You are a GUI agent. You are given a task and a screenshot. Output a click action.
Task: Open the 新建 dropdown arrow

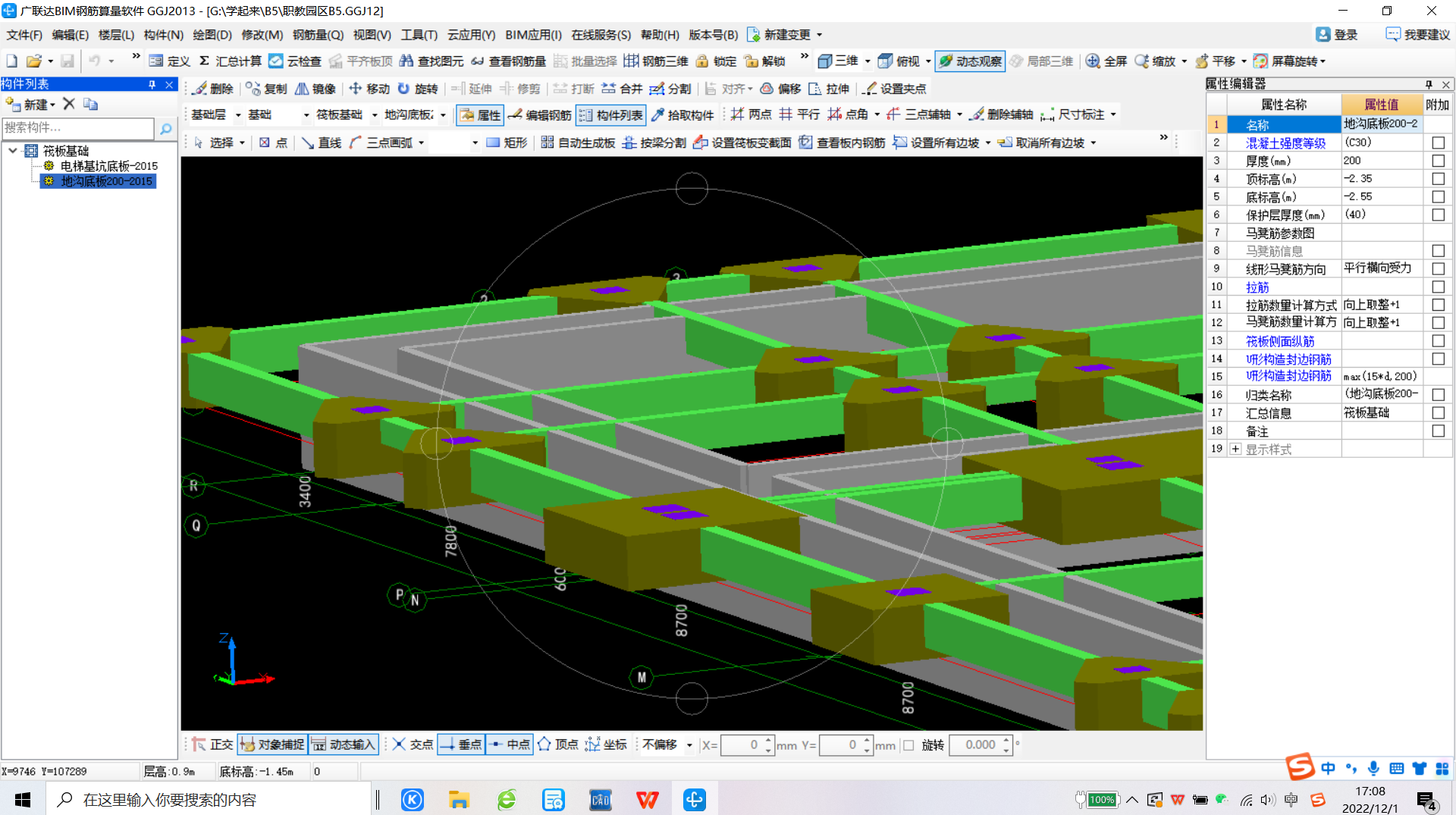(x=52, y=105)
